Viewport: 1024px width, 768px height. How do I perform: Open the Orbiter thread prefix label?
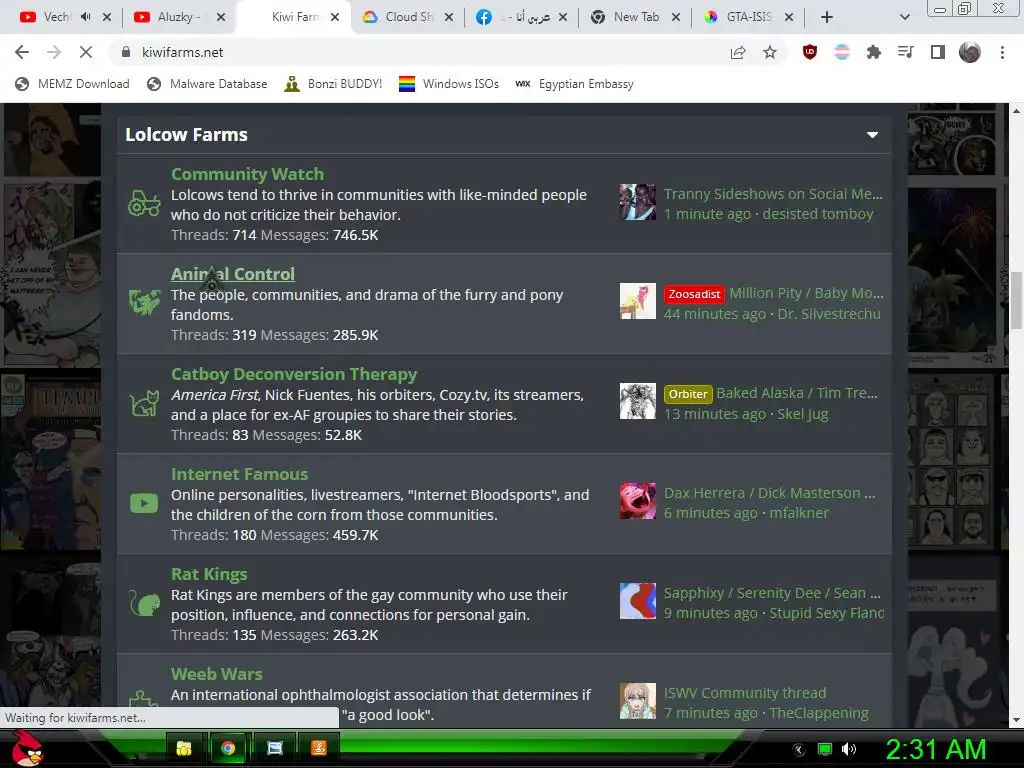pyautogui.click(x=688, y=394)
